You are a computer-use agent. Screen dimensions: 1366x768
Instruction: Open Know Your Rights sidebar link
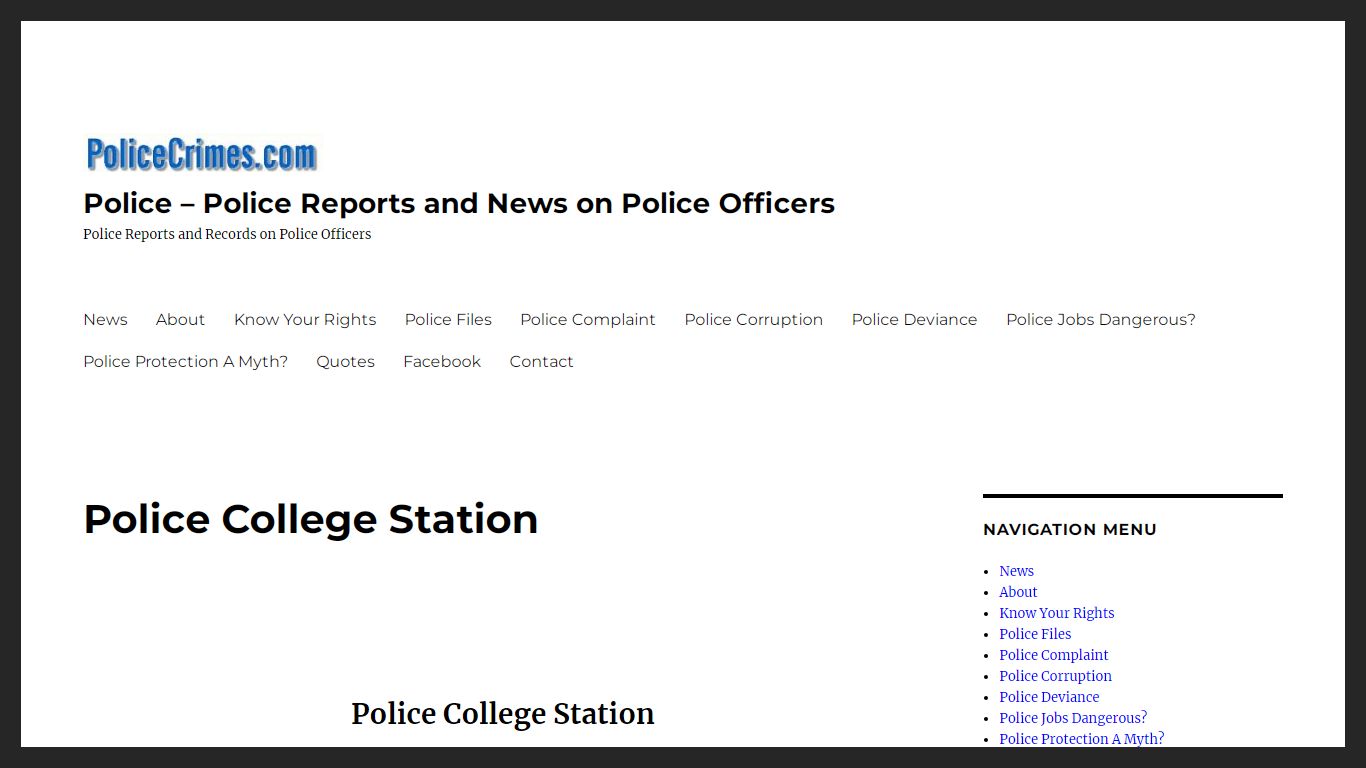[1056, 613]
